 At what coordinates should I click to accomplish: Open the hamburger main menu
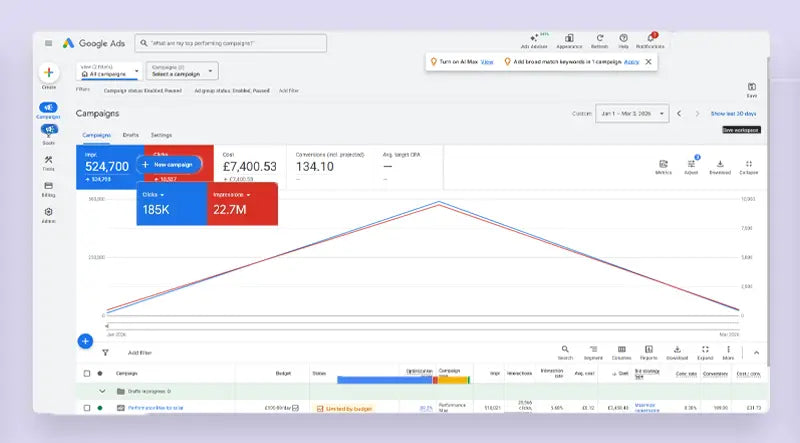[x=48, y=43]
